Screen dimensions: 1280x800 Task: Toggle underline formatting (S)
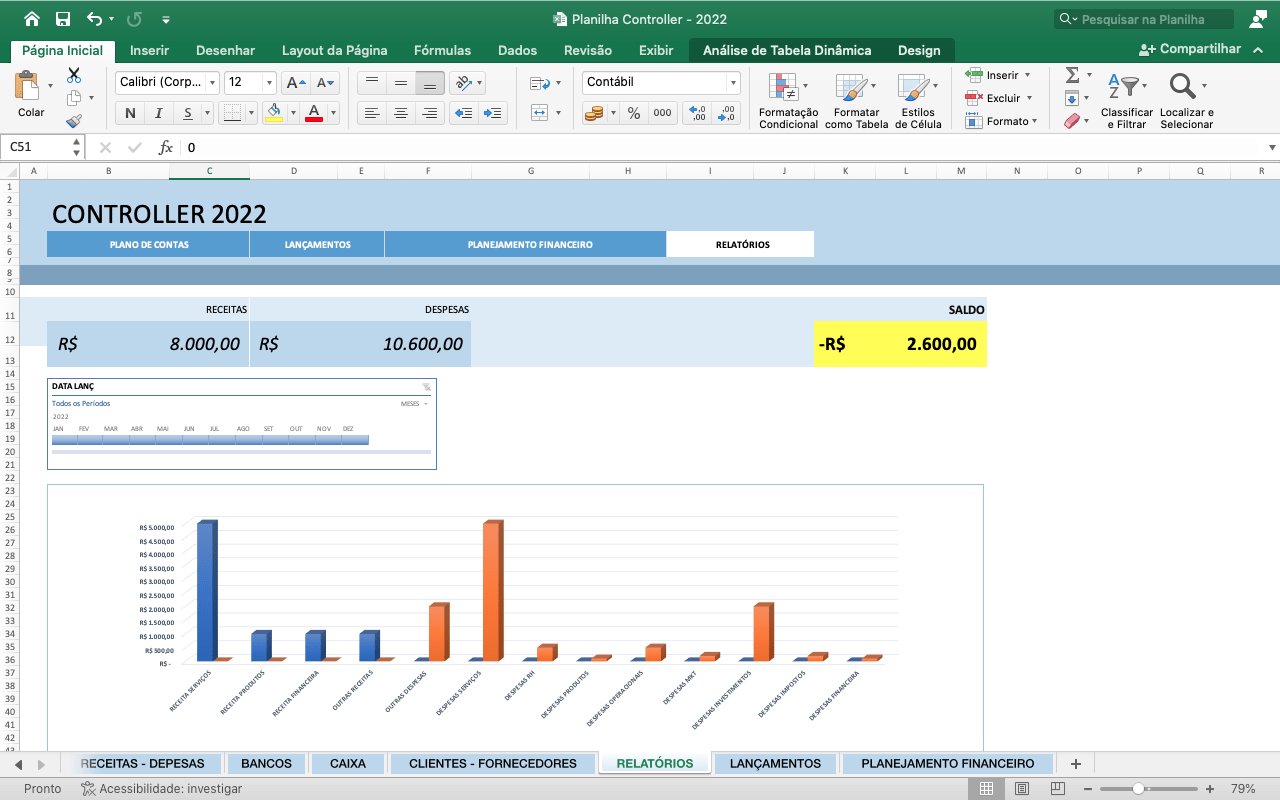186,113
